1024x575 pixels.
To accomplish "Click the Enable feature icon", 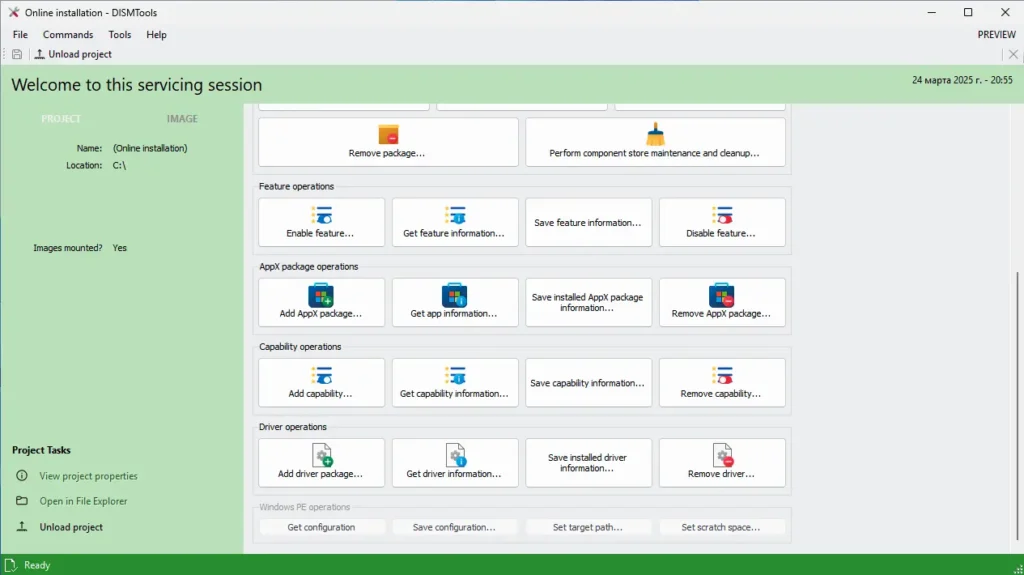I will 321,215.
